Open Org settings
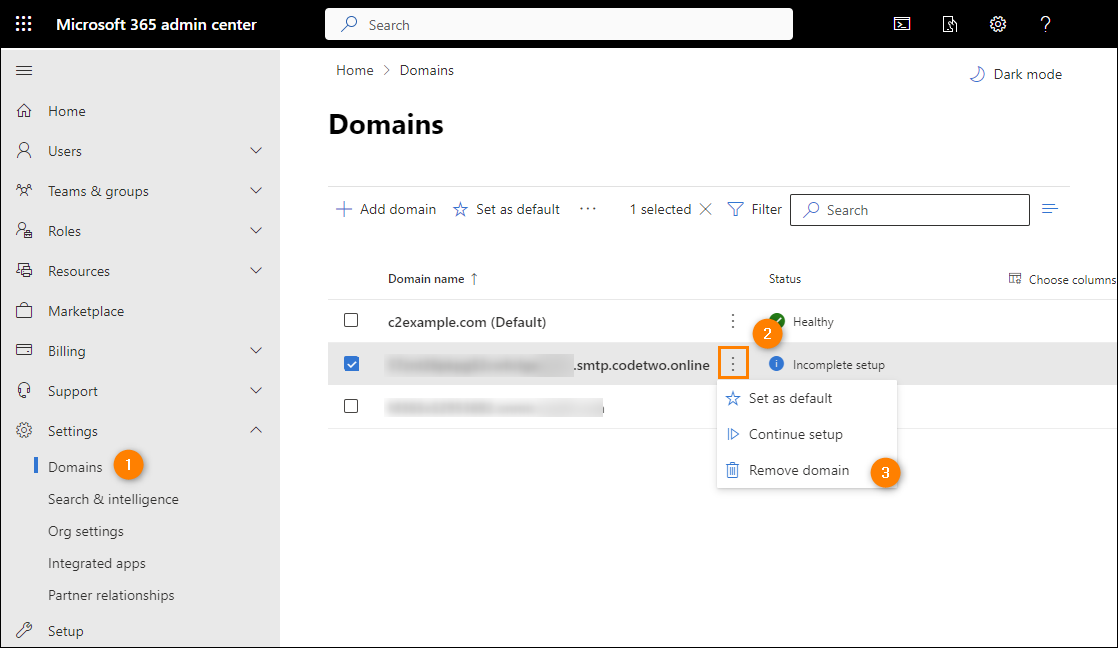Viewport: 1118px width, 648px height. [86, 531]
